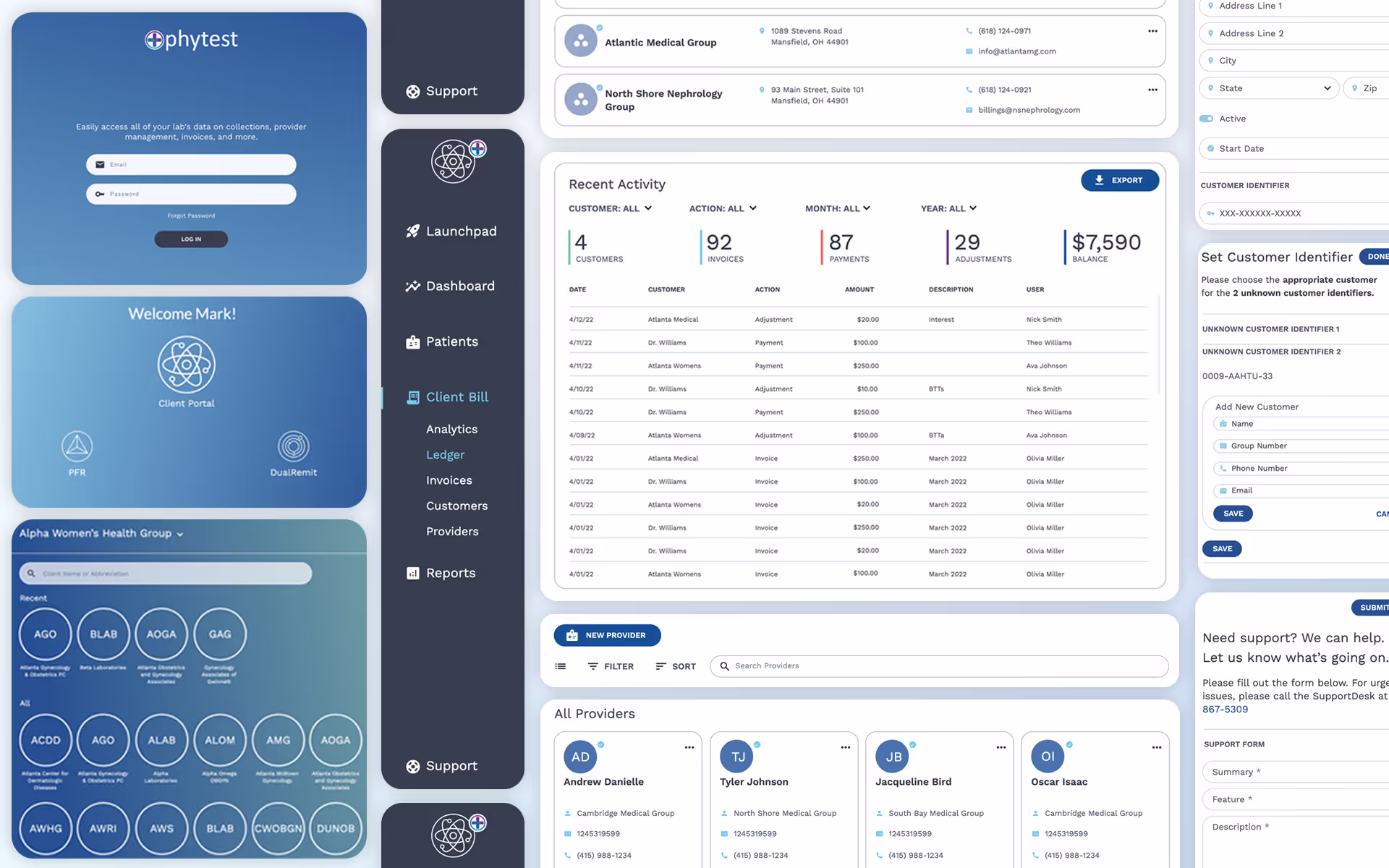Click the EXPORT button
This screenshot has height=868, width=1389.
(x=1119, y=180)
